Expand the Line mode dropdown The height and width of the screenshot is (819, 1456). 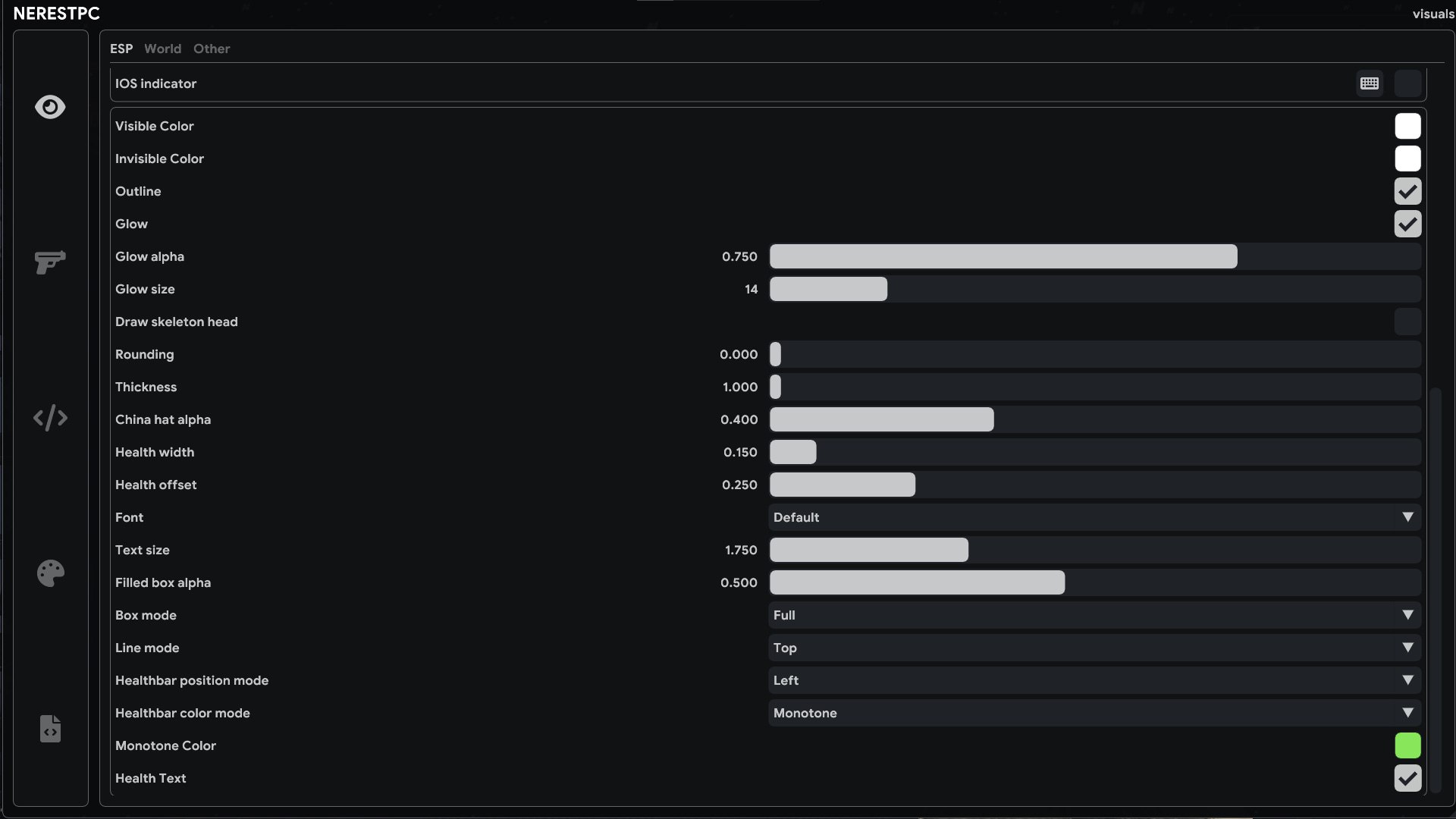click(x=1094, y=648)
